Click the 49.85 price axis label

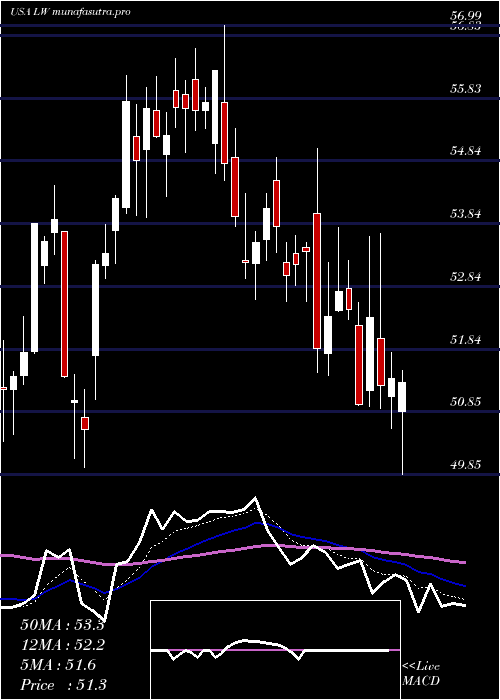click(466, 465)
